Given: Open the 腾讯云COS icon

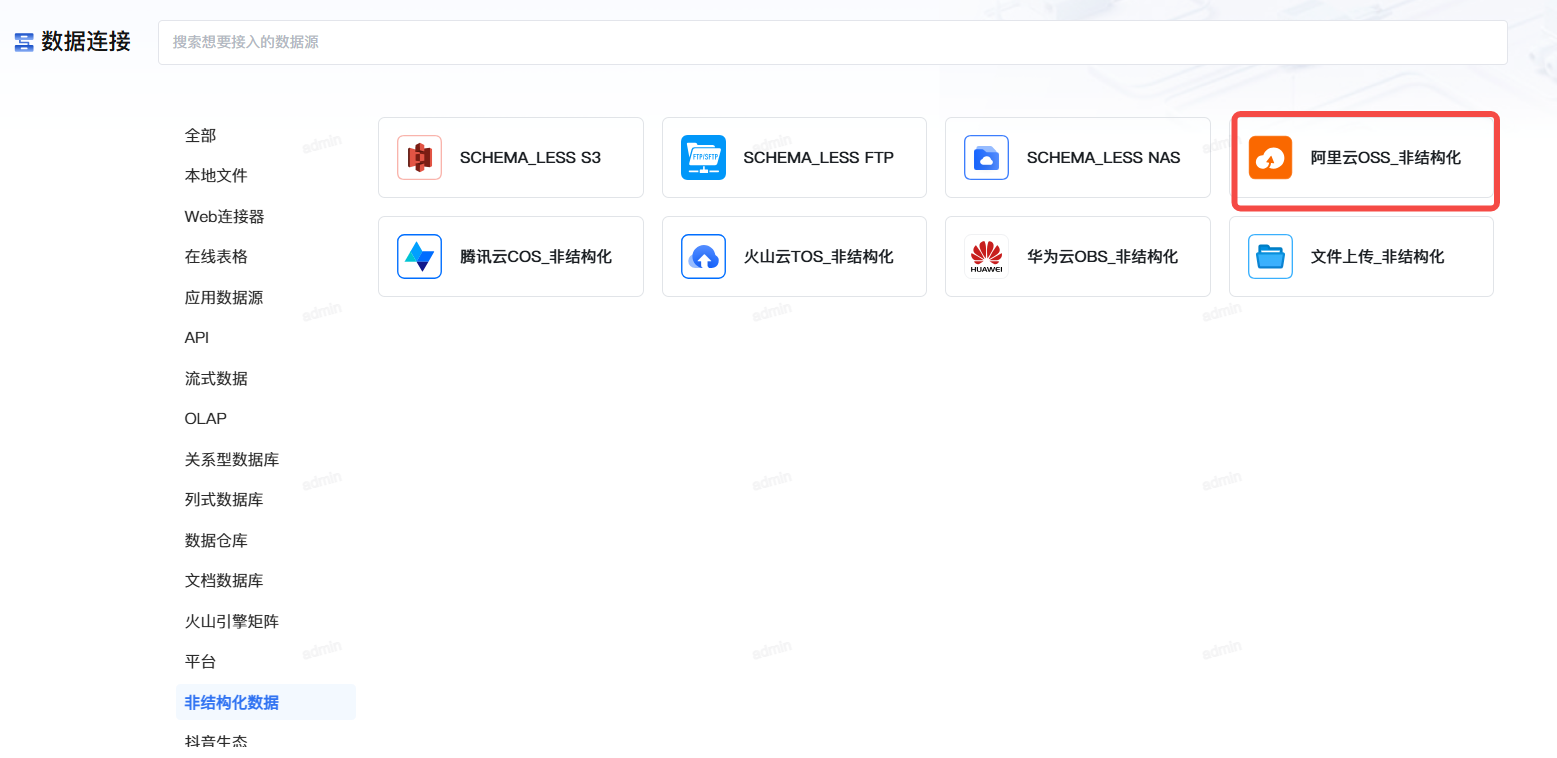Looking at the screenshot, I should tap(419, 256).
